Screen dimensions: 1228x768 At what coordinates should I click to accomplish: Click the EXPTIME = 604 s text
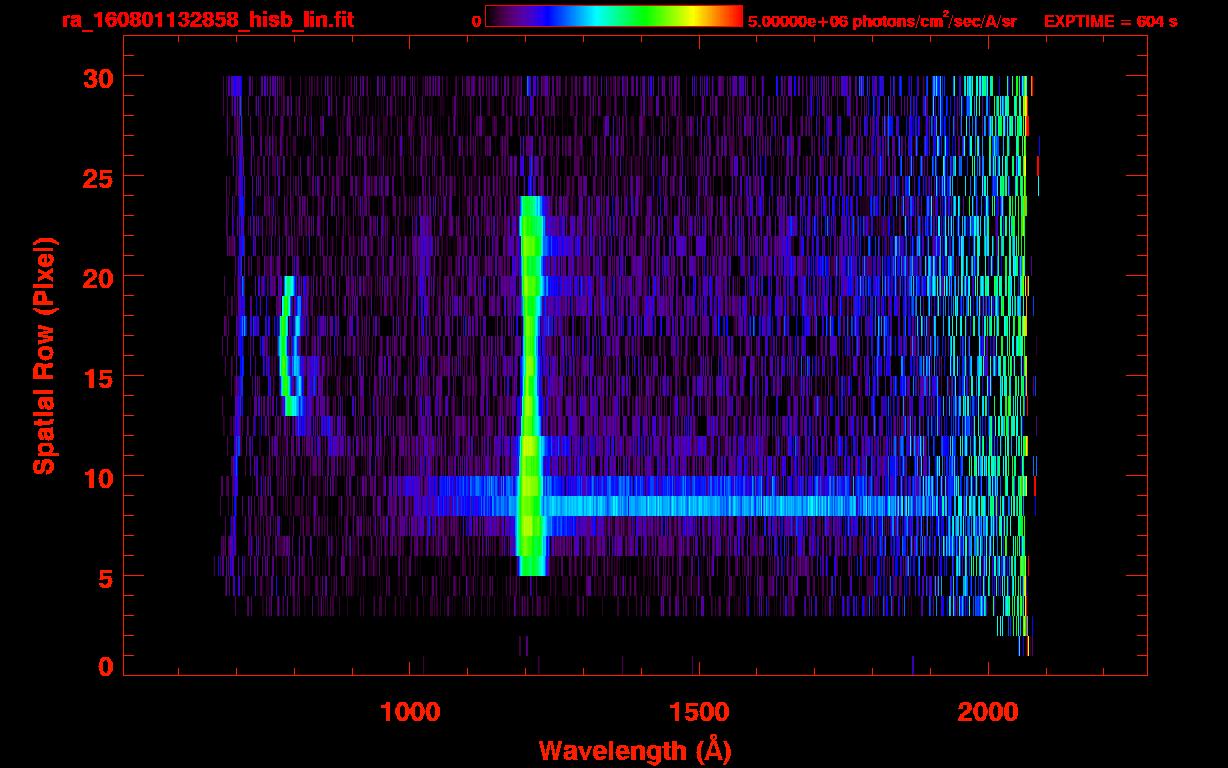(x=1110, y=21)
